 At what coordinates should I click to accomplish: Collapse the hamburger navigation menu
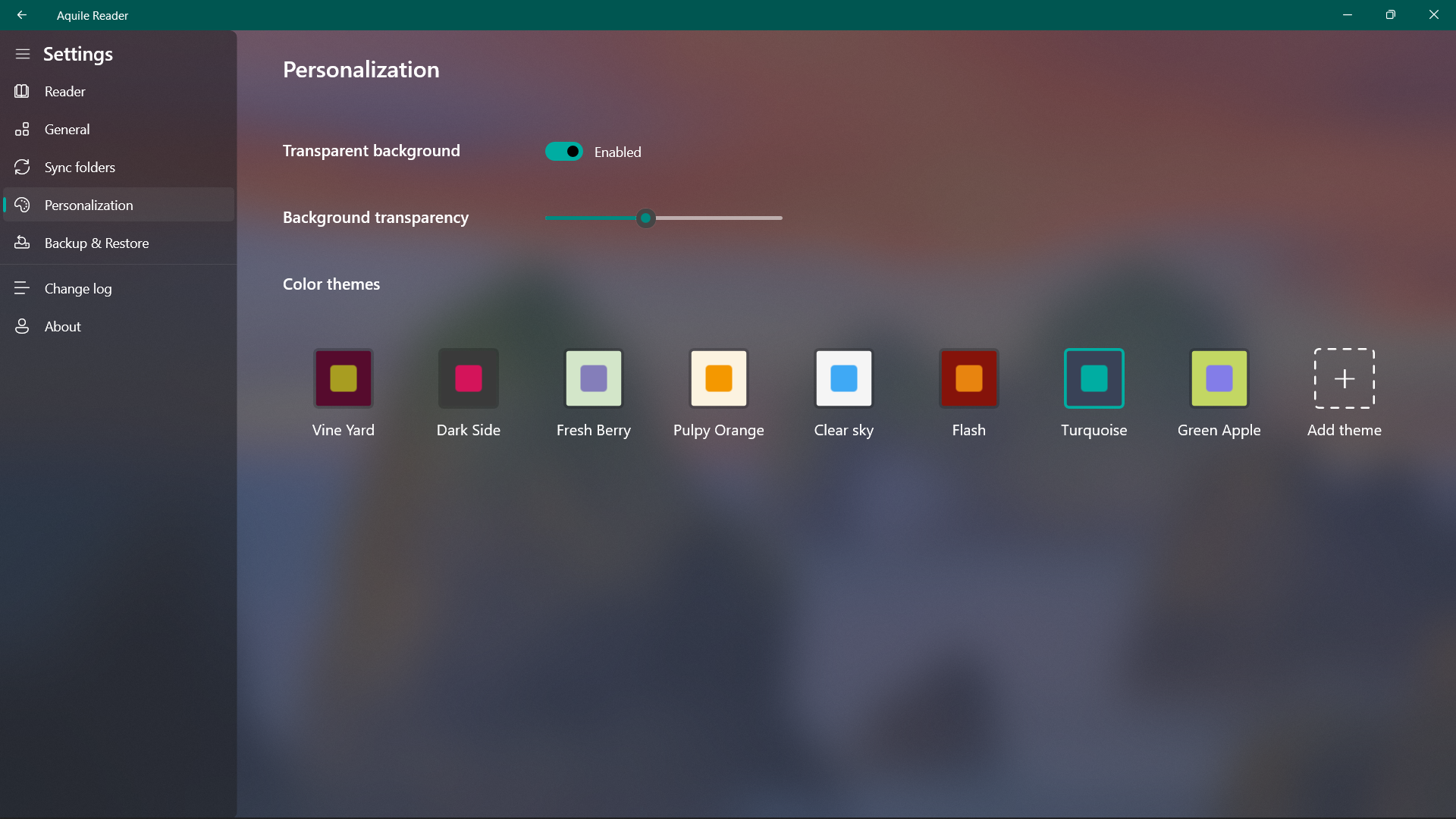click(22, 54)
